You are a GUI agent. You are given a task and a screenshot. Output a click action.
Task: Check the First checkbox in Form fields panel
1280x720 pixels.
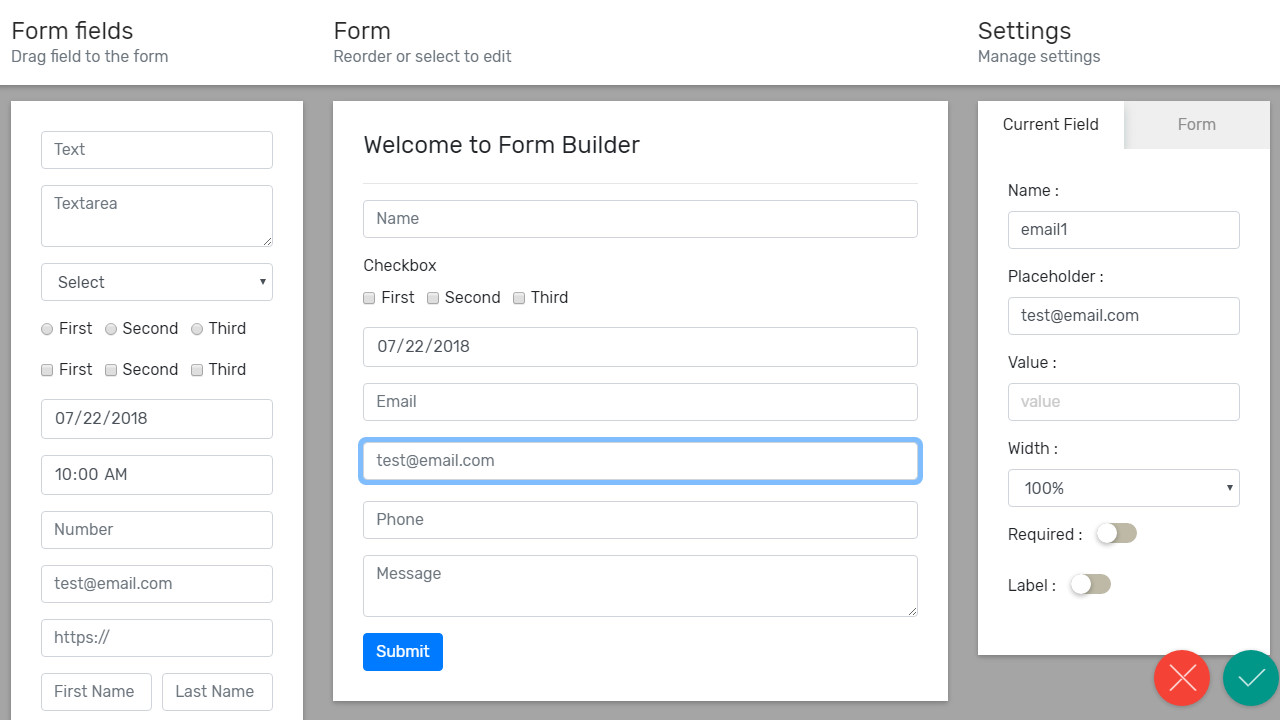tap(47, 370)
